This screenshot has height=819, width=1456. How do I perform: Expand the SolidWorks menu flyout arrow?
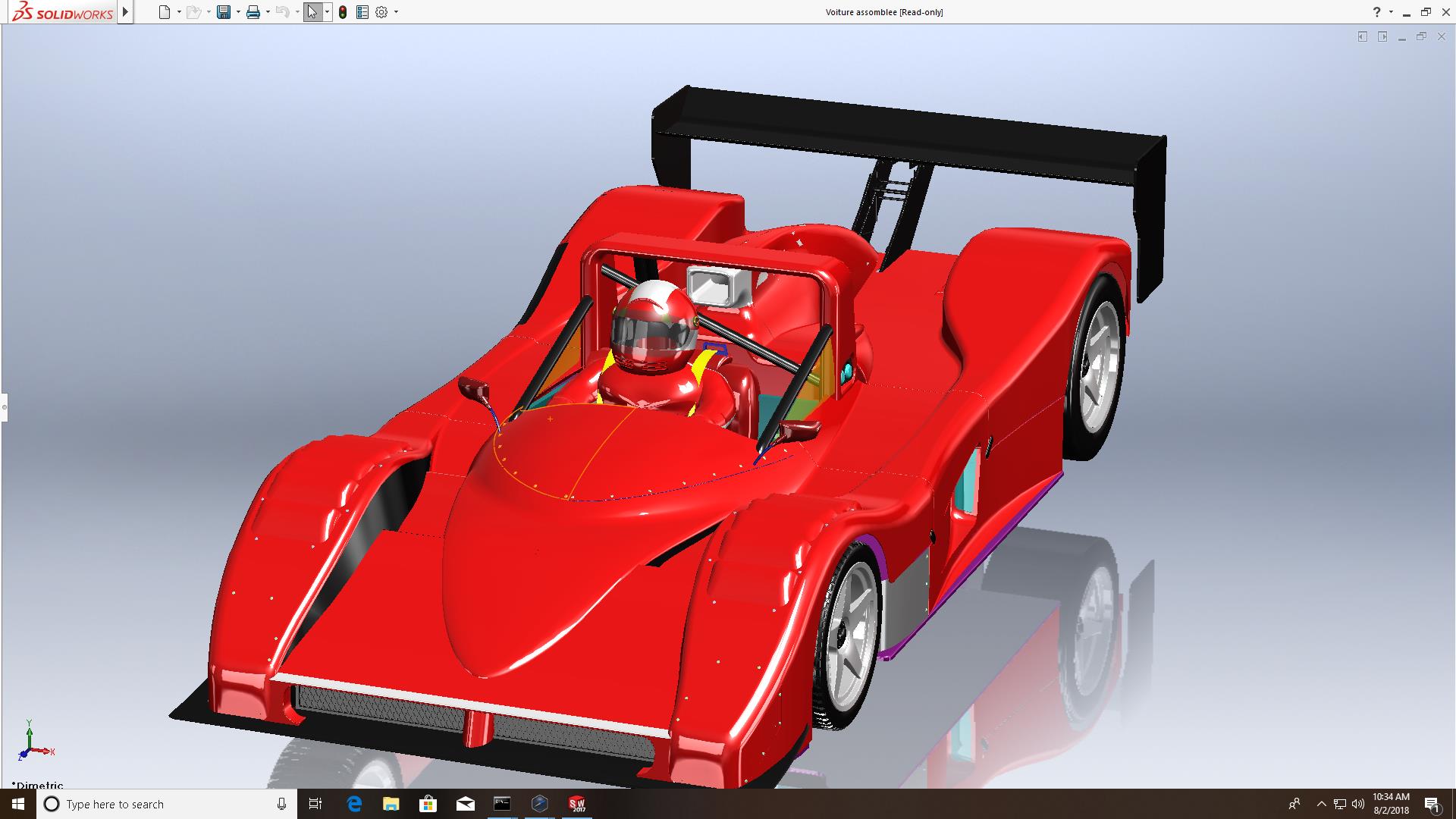tap(126, 12)
